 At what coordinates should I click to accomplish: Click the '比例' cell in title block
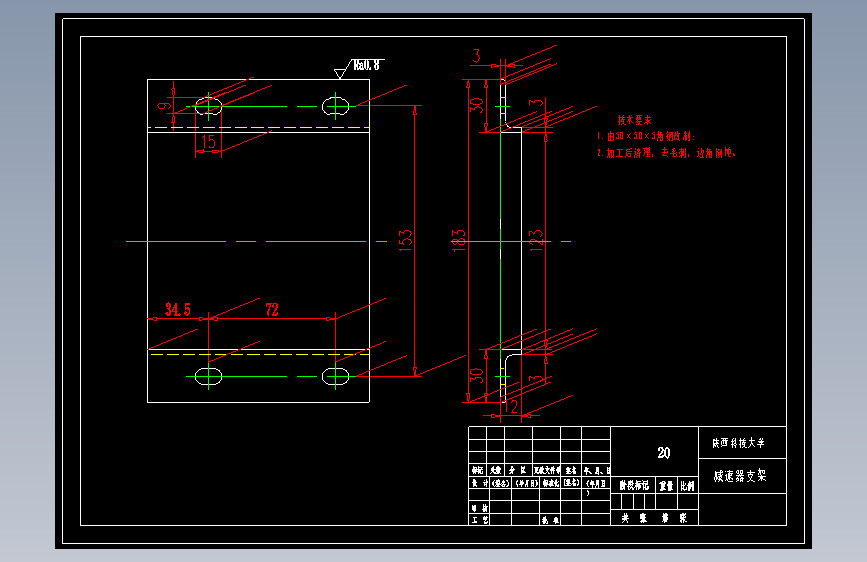687,486
